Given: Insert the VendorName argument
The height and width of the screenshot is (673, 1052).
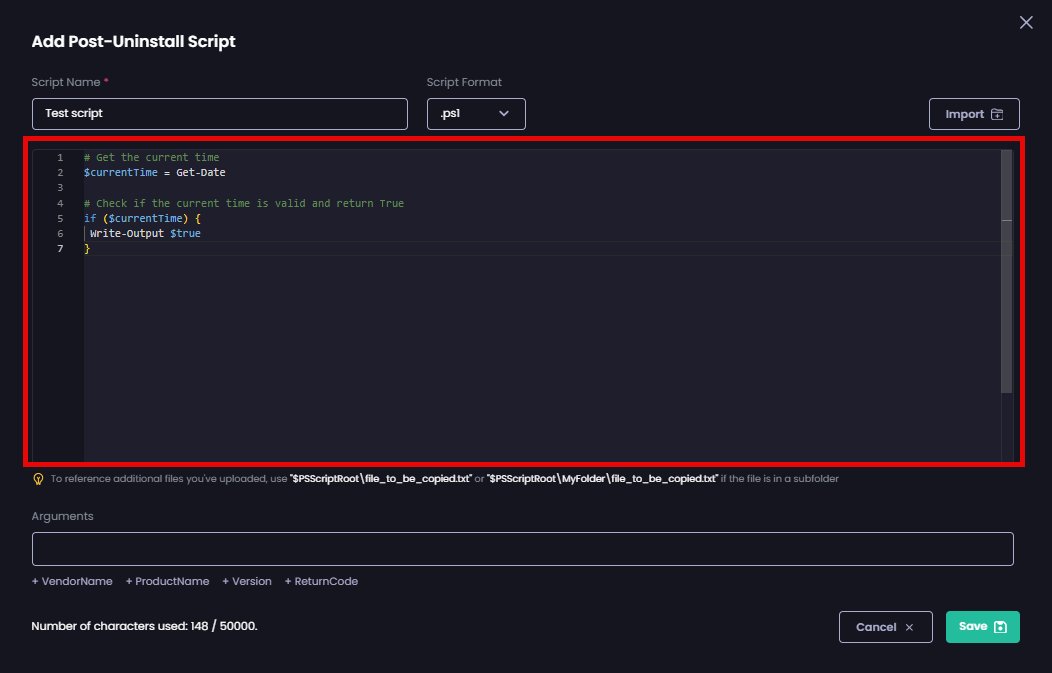Looking at the screenshot, I should coord(71,581).
